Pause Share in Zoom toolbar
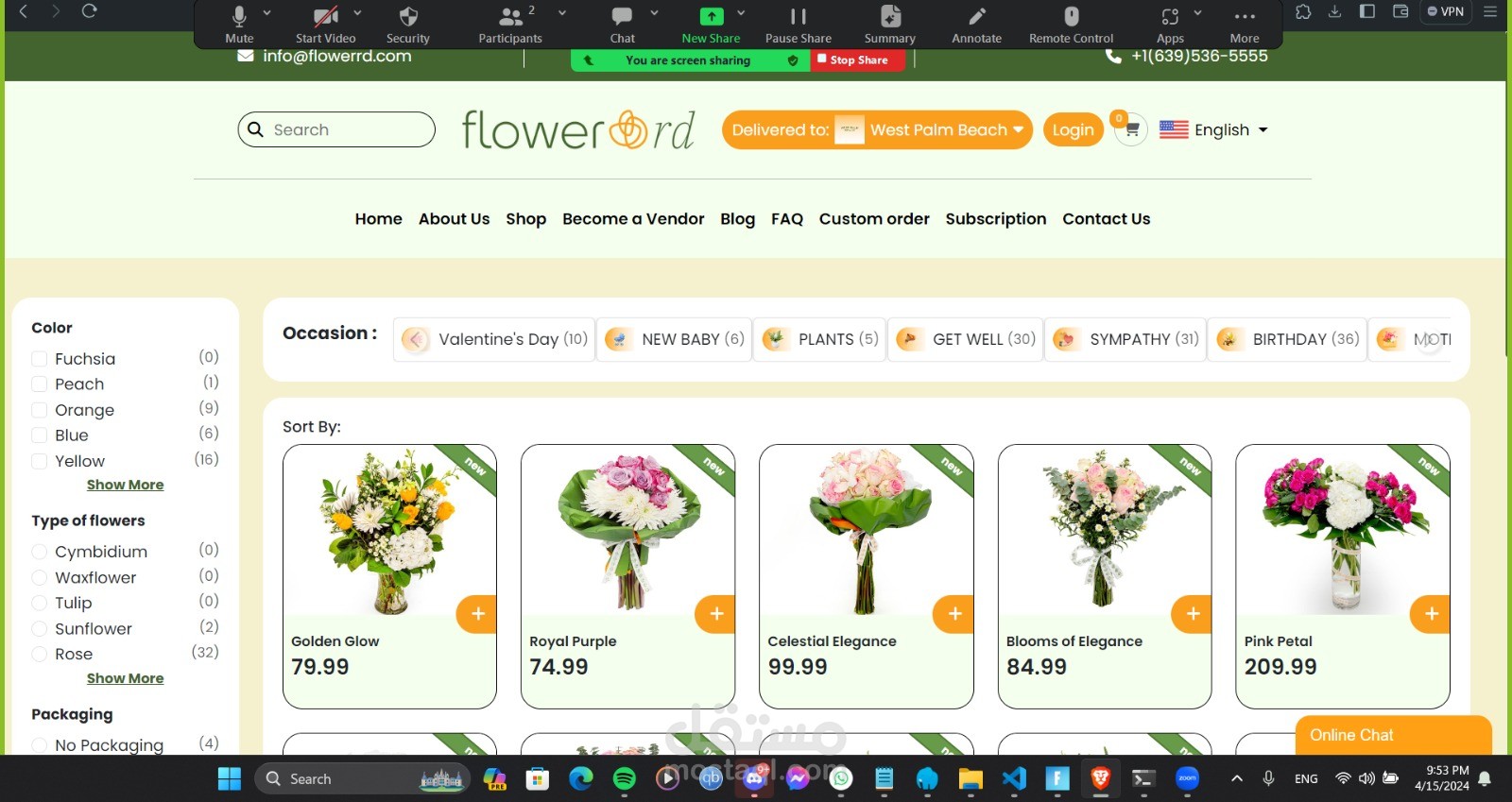The width and height of the screenshot is (1512, 802). [799, 24]
